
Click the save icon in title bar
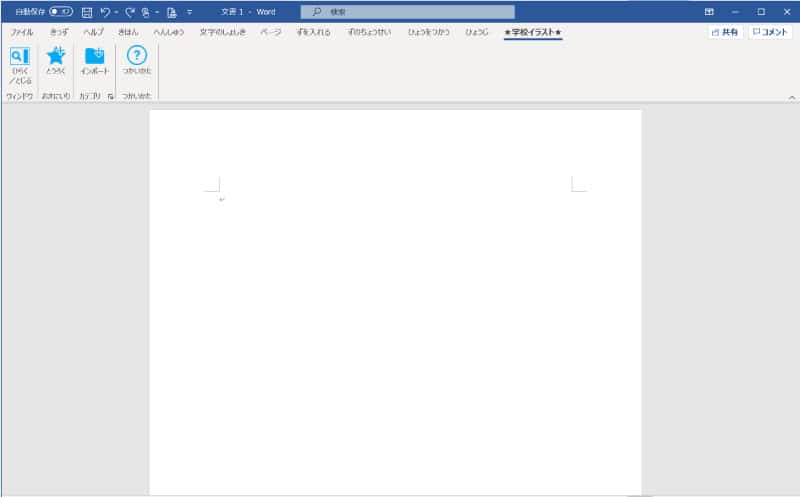(x=87, y=12)
